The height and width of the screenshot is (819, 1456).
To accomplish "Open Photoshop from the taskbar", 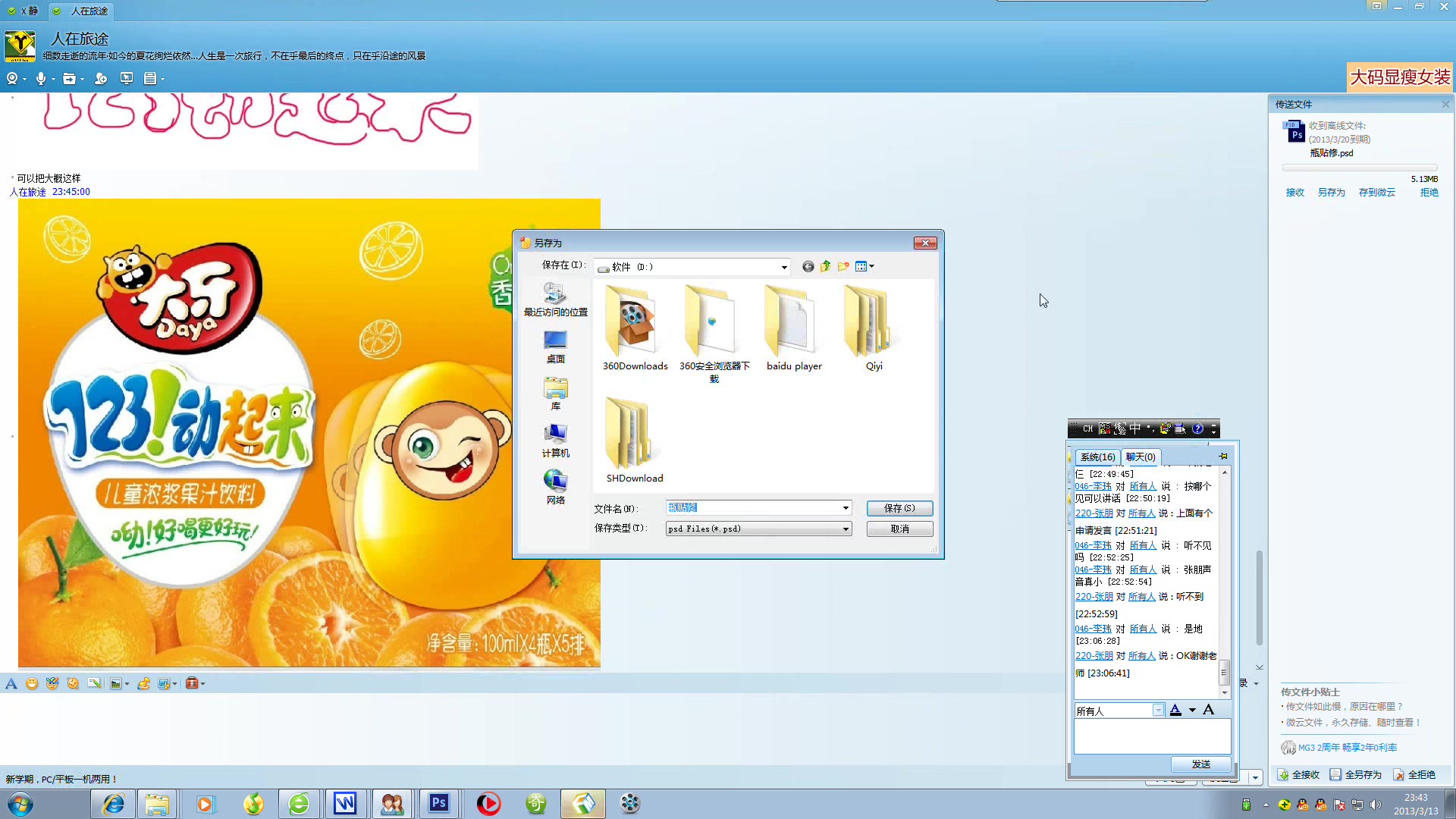I will (439, 803).
